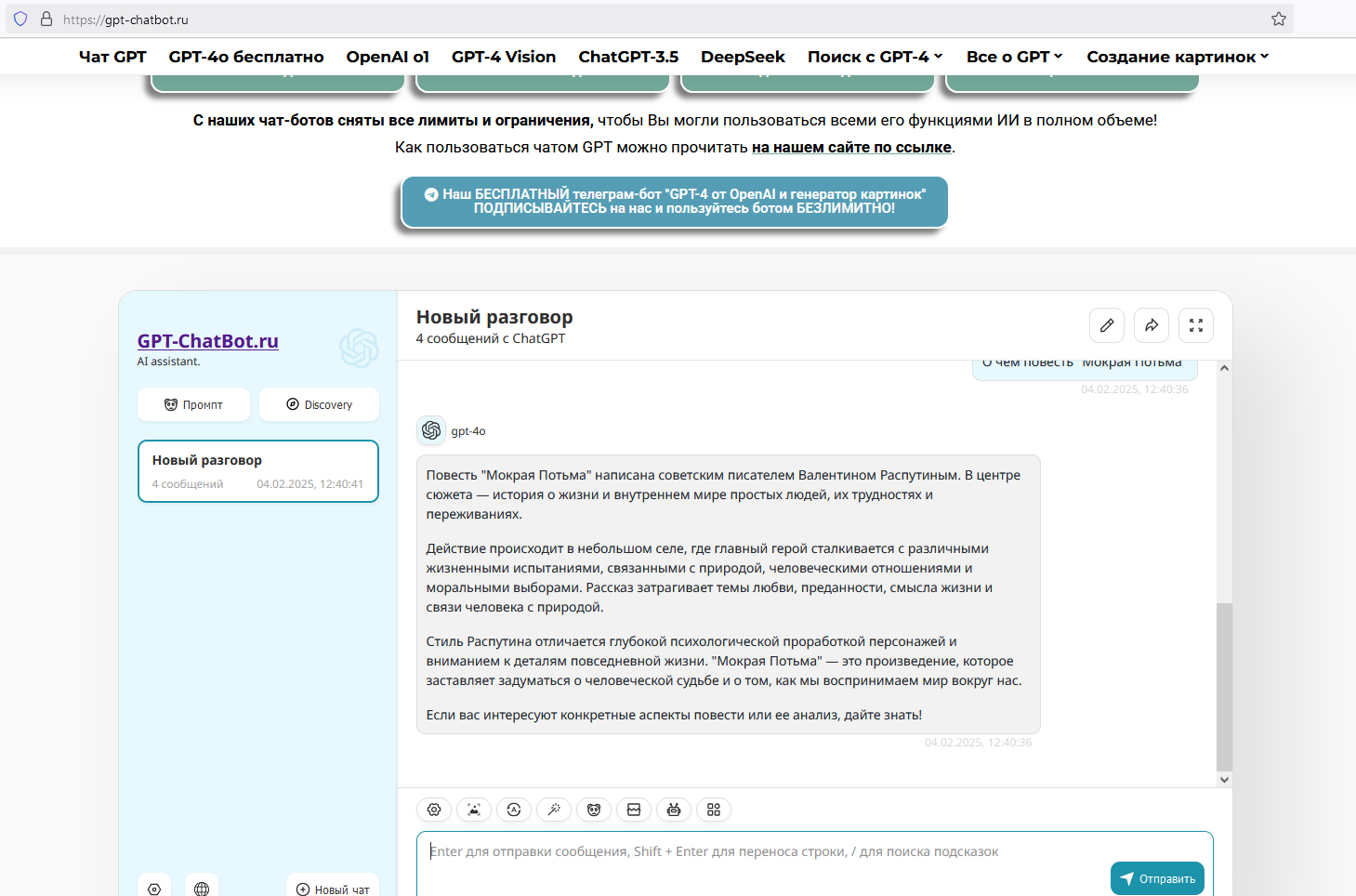This screenshot has width=1356, height=896.
Task: Click the picture-frame icon in chat toolbar
Action: 634,810
